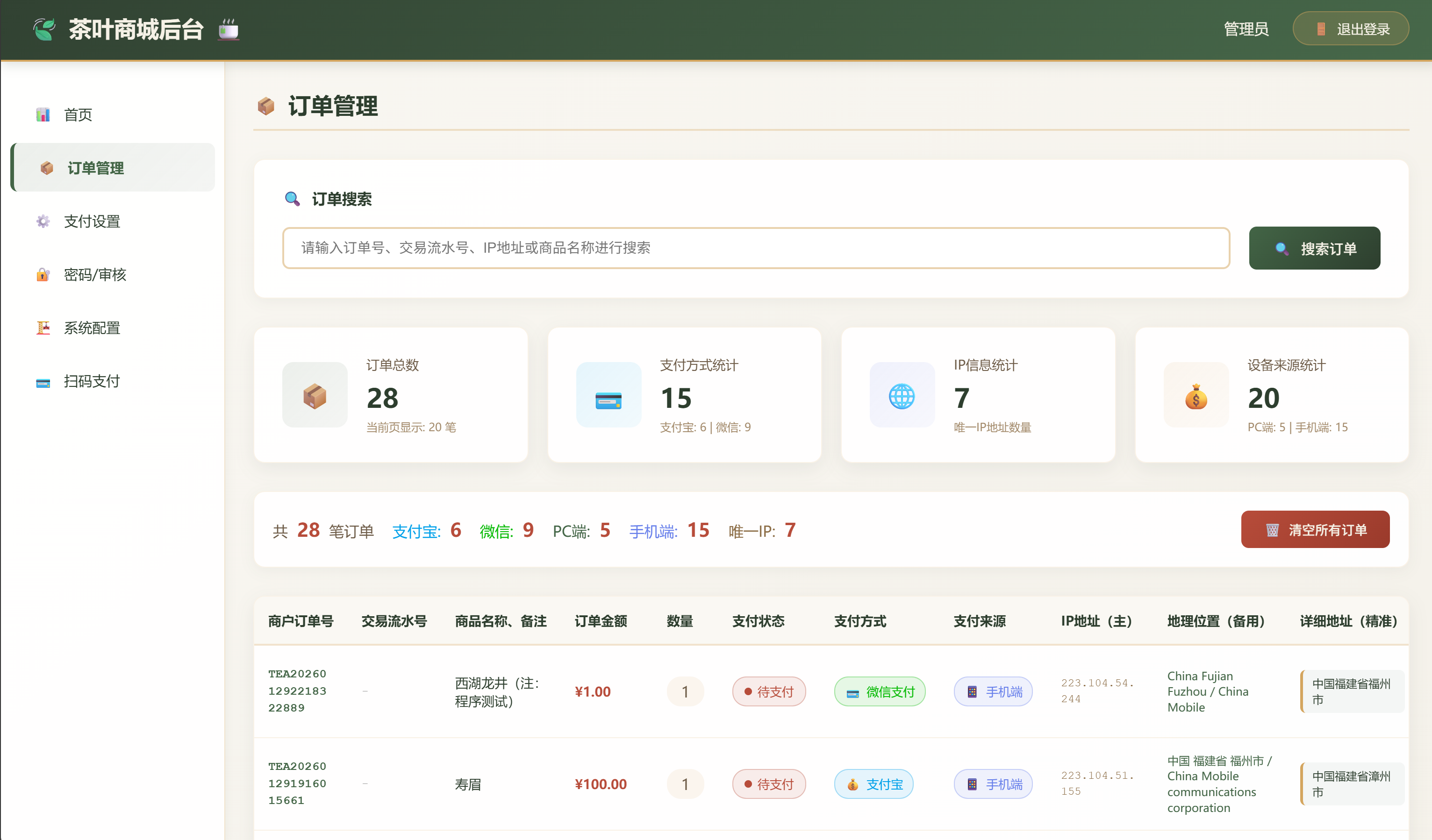The image size is (1432, 840).
Task: Click the 支付宝 badge on 寿眉 order
Action: click(874, 784)
